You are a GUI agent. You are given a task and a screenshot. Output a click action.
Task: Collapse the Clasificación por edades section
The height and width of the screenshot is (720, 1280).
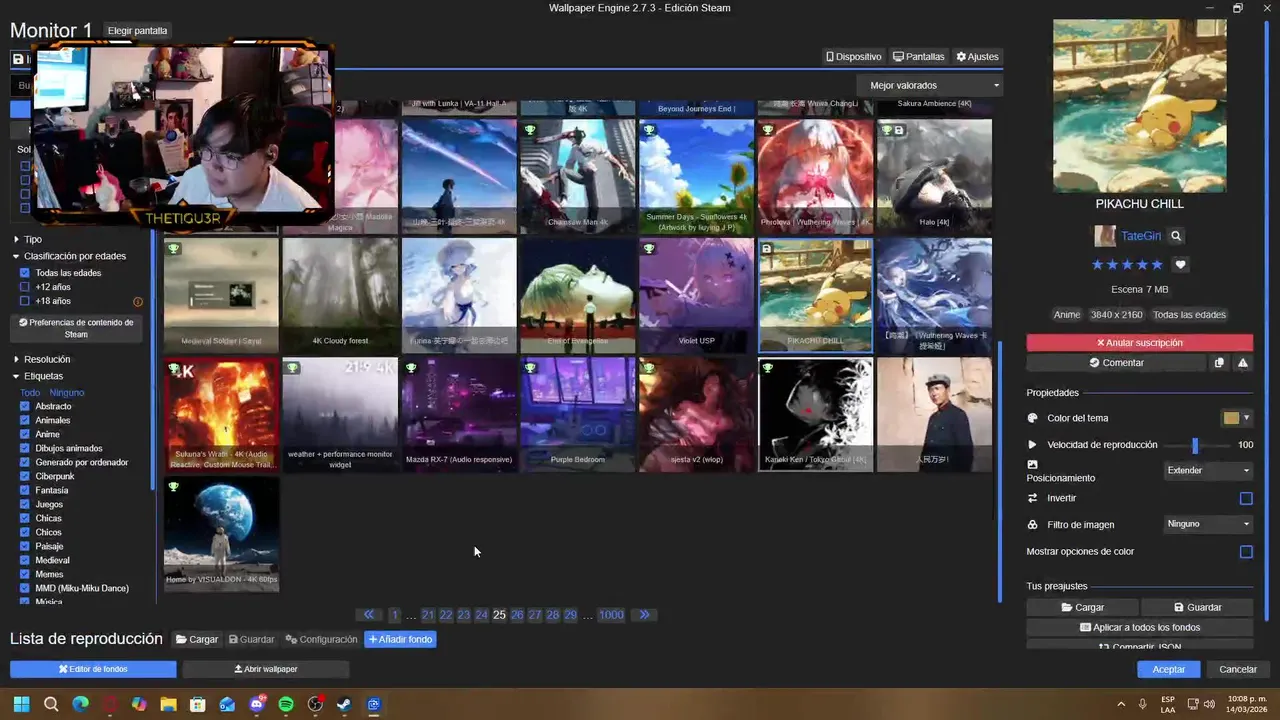click(70, 256)
